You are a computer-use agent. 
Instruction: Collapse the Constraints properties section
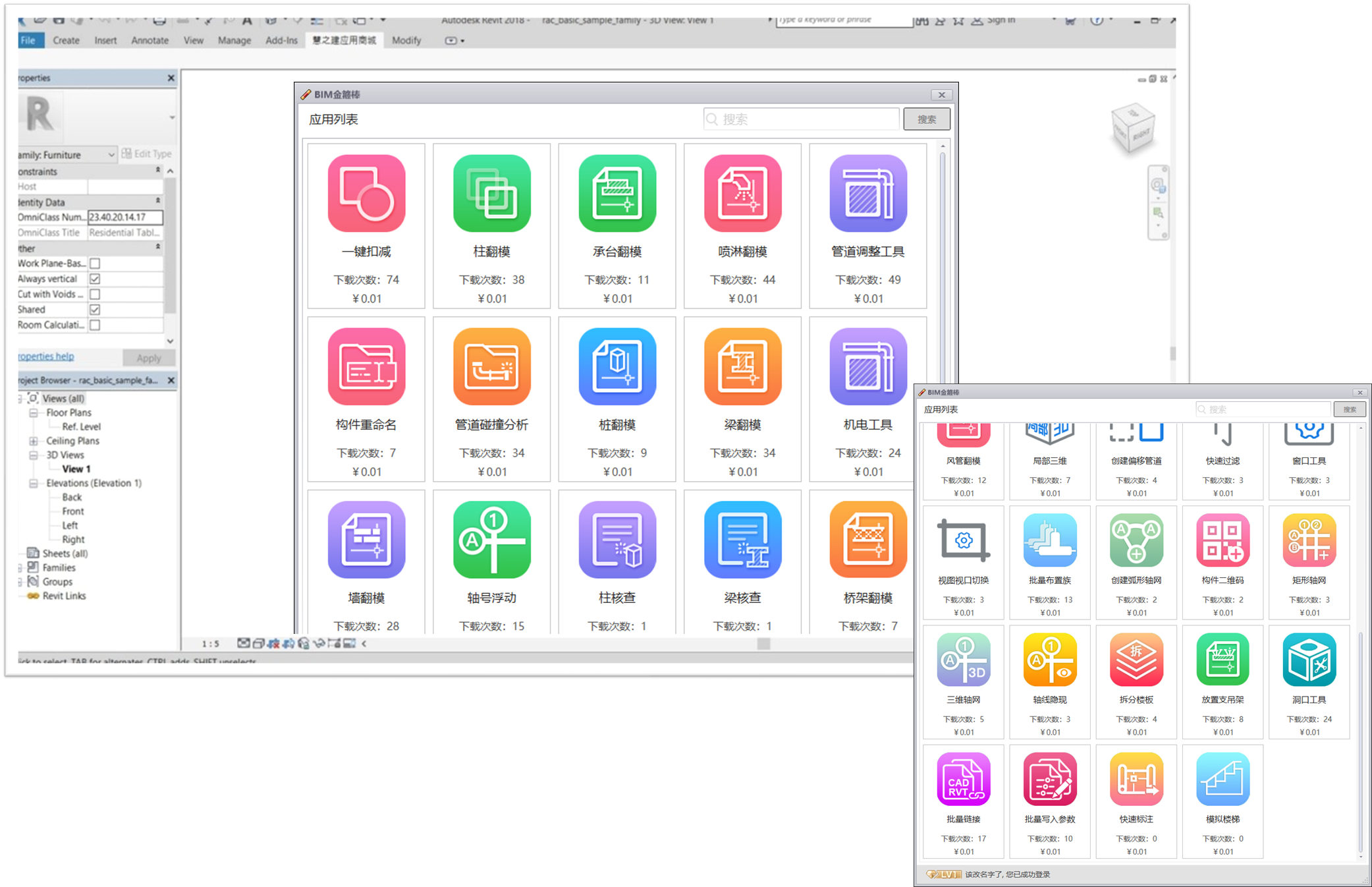click(x=158, y=171)
